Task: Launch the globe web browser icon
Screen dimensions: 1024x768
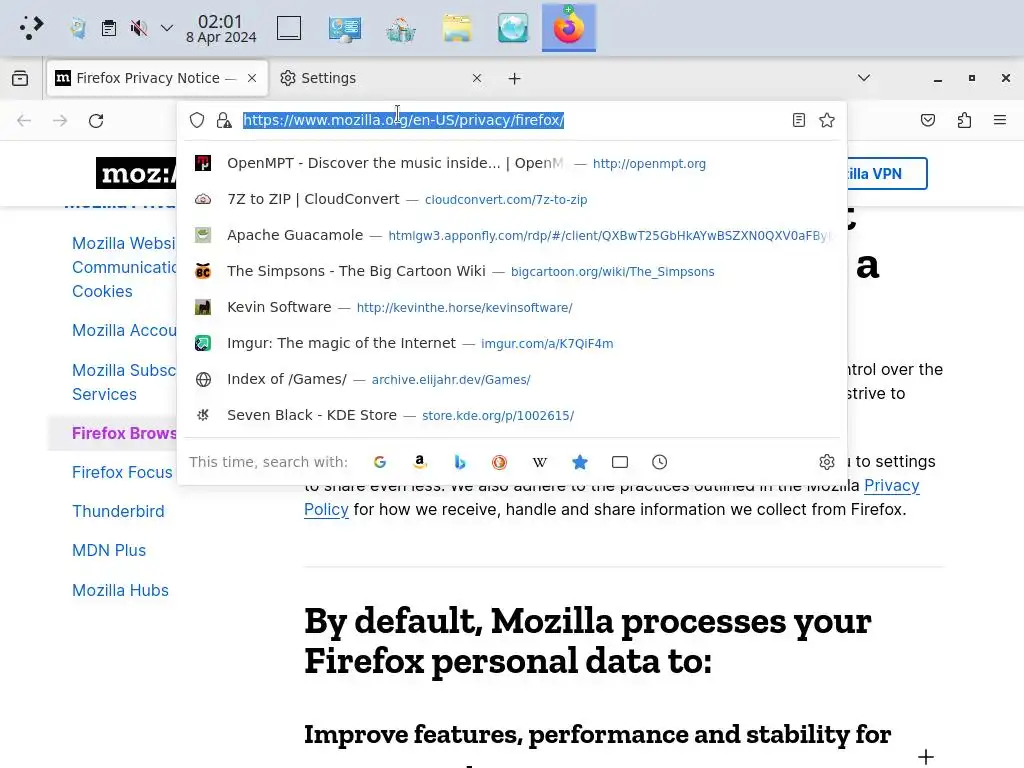Action: pos(513,29)
